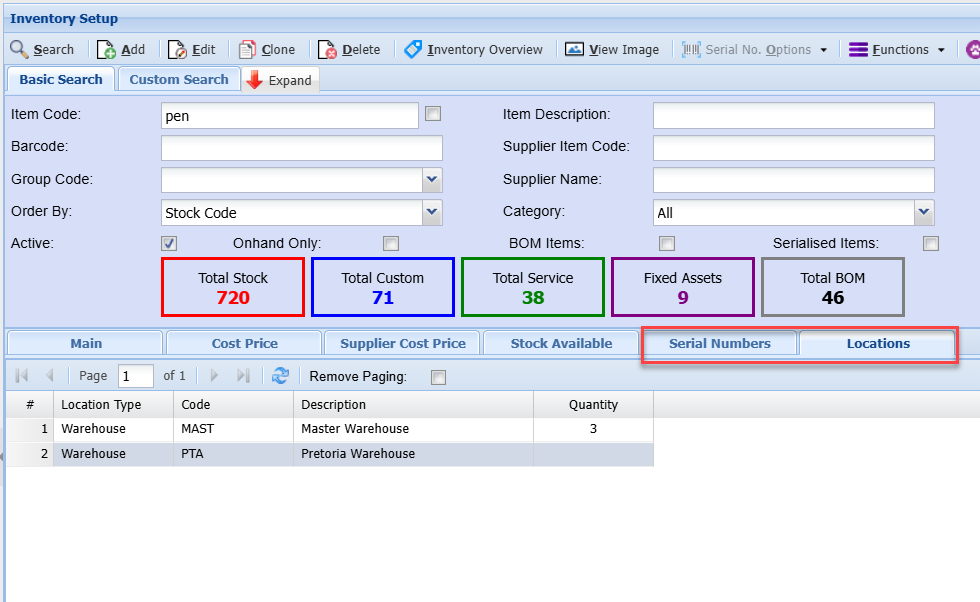Viewport: 980px width, 602px height.
Task: Open the Group Code dropdown
Action: click(x=432, y=180)
